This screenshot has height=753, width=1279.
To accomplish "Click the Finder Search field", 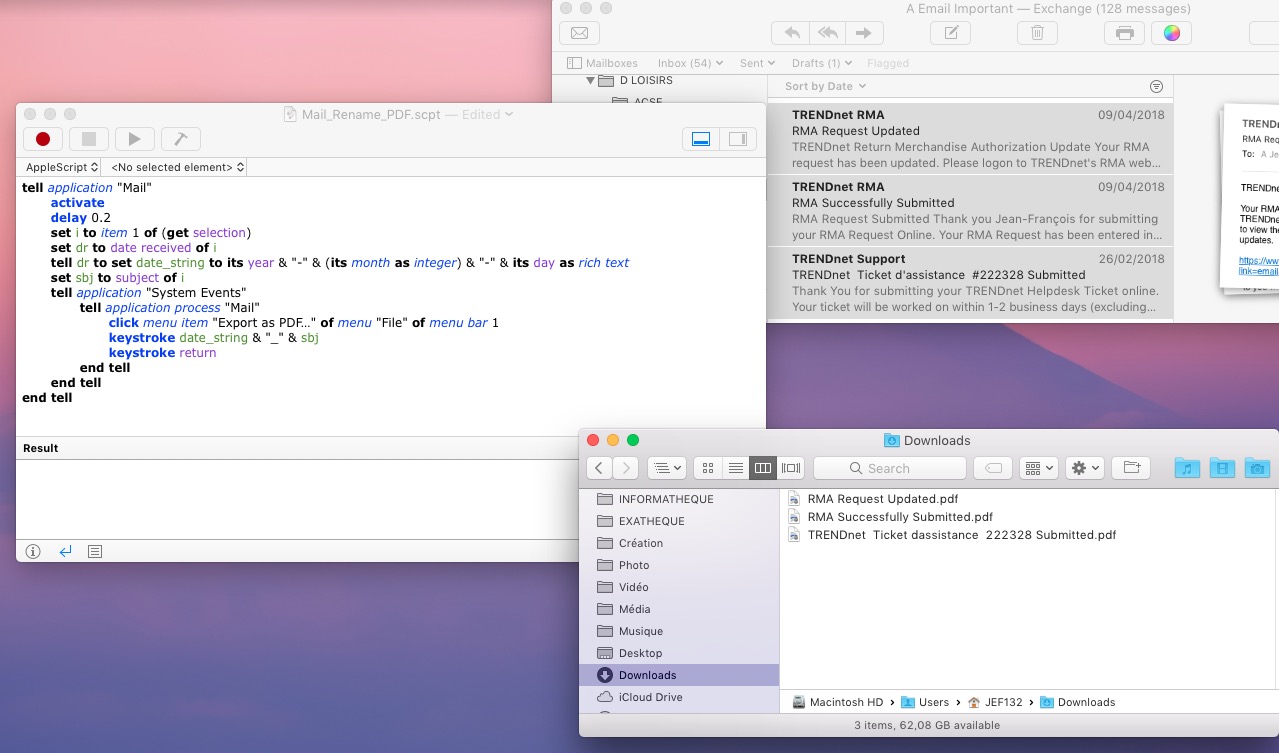I will 889,468.
